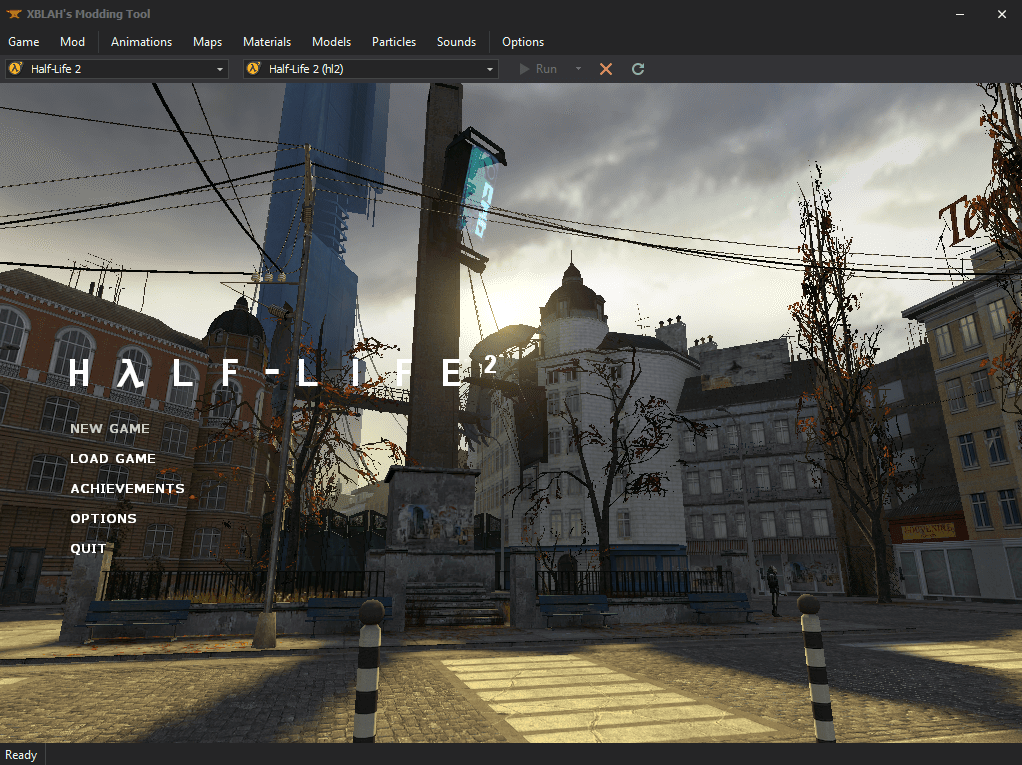The height and width of the screenshot is (765, 1022).
Task: Open the Game menu
Action: tap(23, 42)
